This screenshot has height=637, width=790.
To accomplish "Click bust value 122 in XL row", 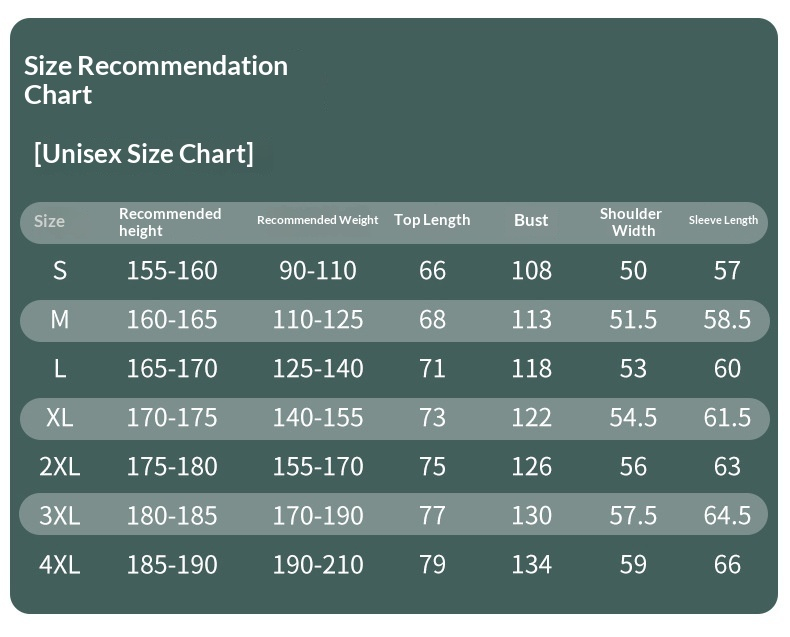I will [531, 418].
